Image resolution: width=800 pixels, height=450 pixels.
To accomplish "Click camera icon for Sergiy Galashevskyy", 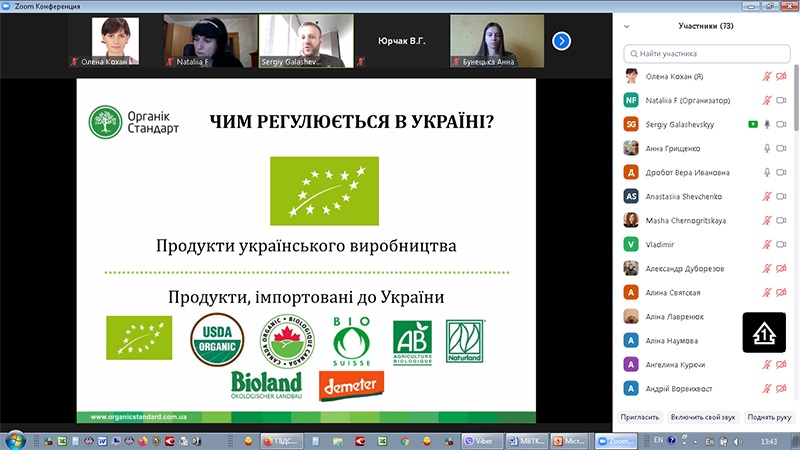I will click(x=781, y=124).
